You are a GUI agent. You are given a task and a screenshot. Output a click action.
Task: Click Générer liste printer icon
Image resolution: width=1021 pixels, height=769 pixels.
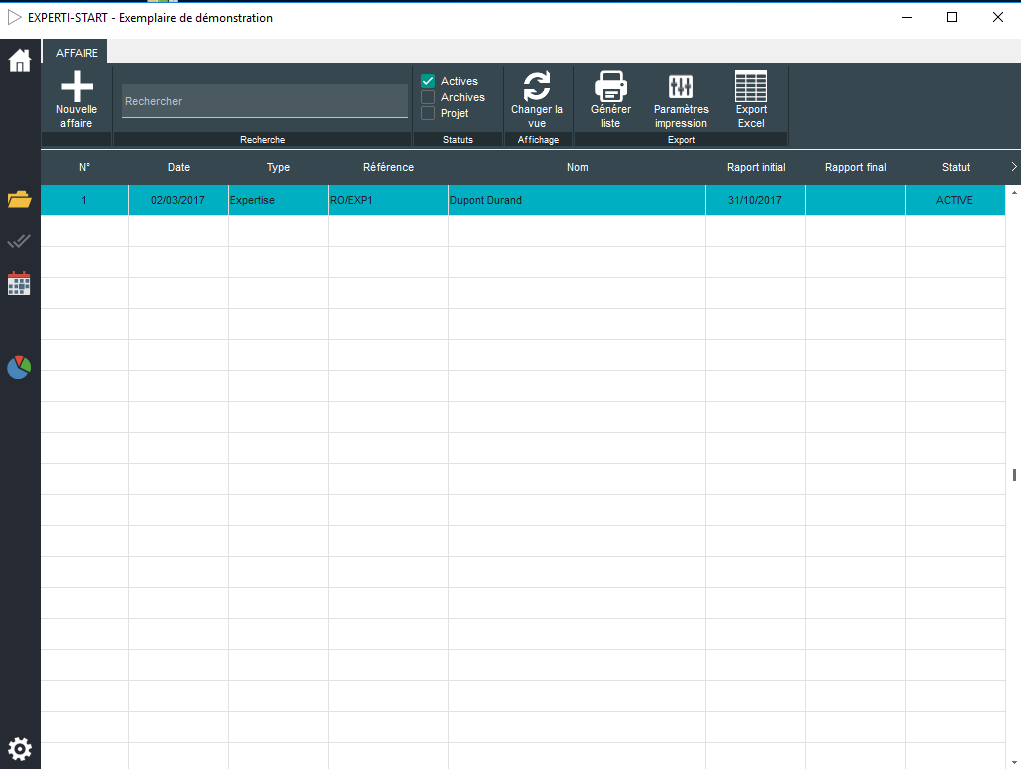pos(611,86)
